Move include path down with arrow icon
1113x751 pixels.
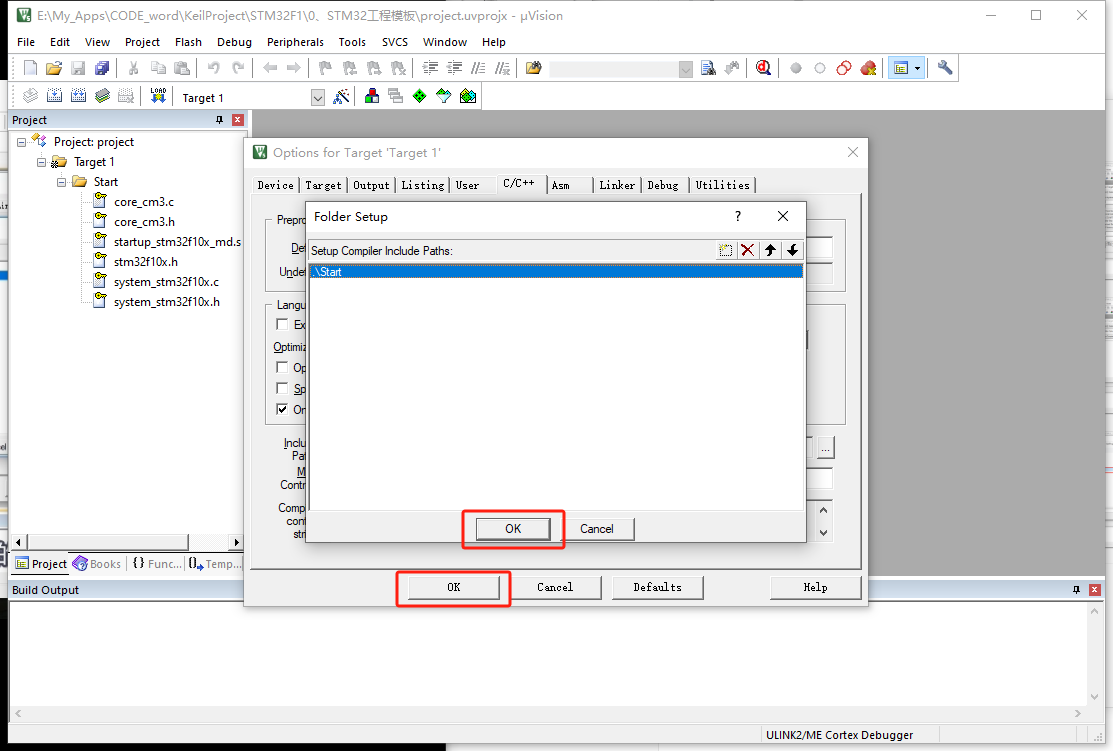point(793,250)
